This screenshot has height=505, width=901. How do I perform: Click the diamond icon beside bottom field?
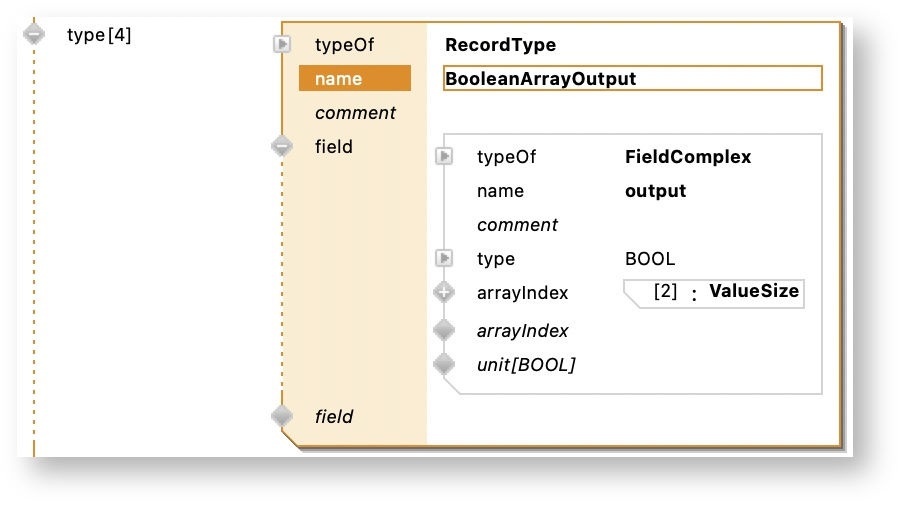282,416
